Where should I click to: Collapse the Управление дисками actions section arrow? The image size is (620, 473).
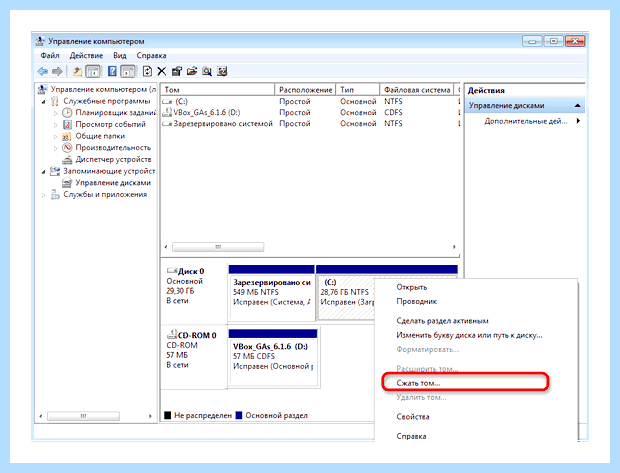(x=578, y=106)
